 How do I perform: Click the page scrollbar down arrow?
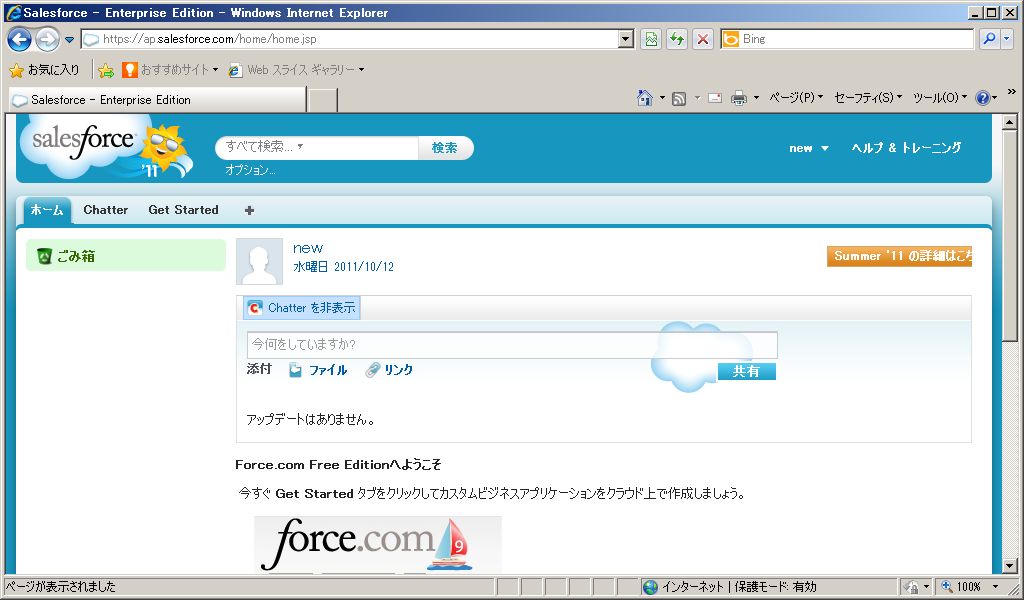pos(1010,566)
